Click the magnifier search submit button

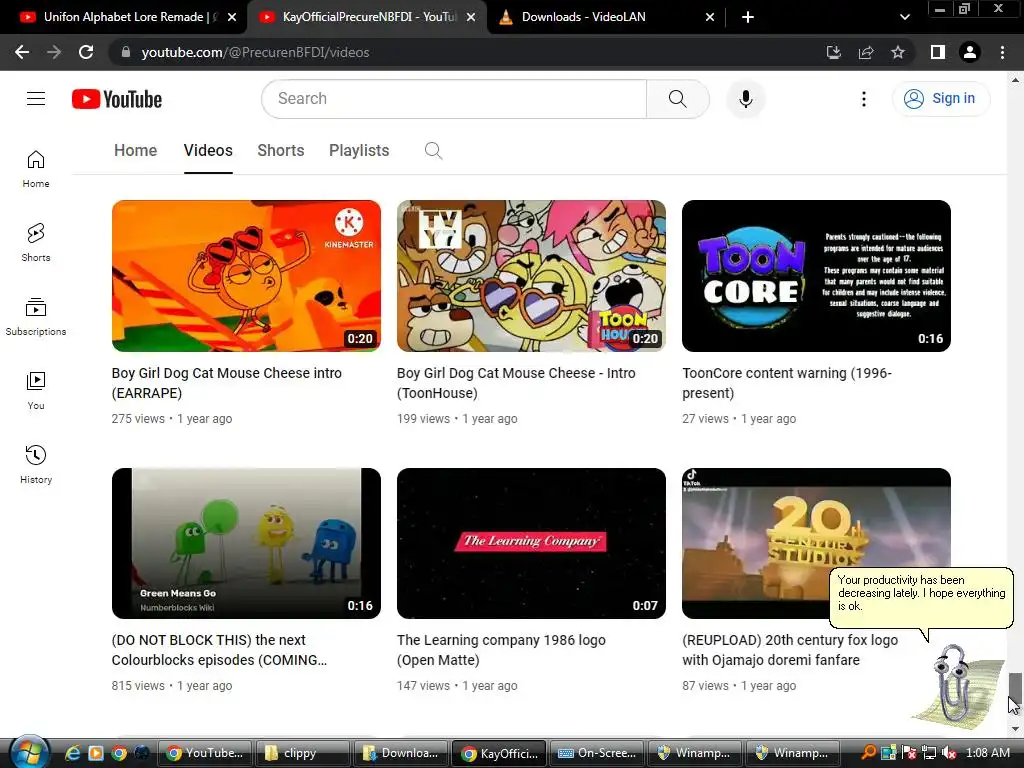[x=677, y=99]
